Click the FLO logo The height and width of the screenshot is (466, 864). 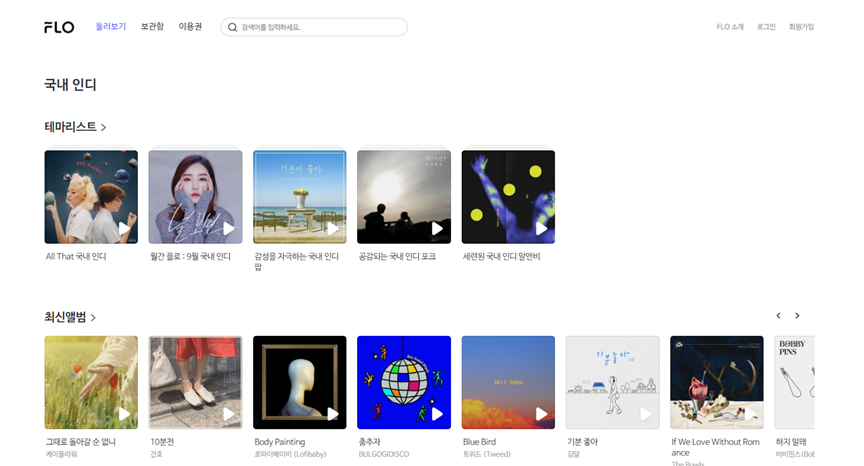pos(59,27)
